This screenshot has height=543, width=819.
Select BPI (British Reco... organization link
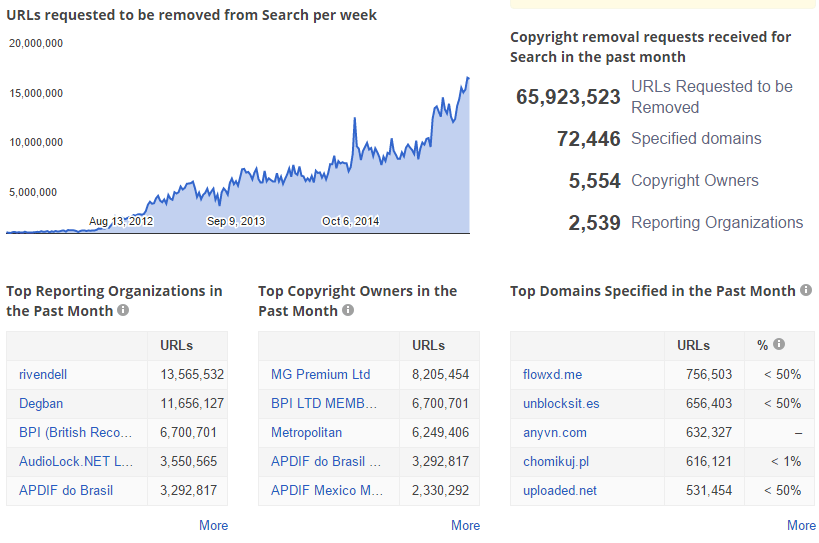(76, 432)
